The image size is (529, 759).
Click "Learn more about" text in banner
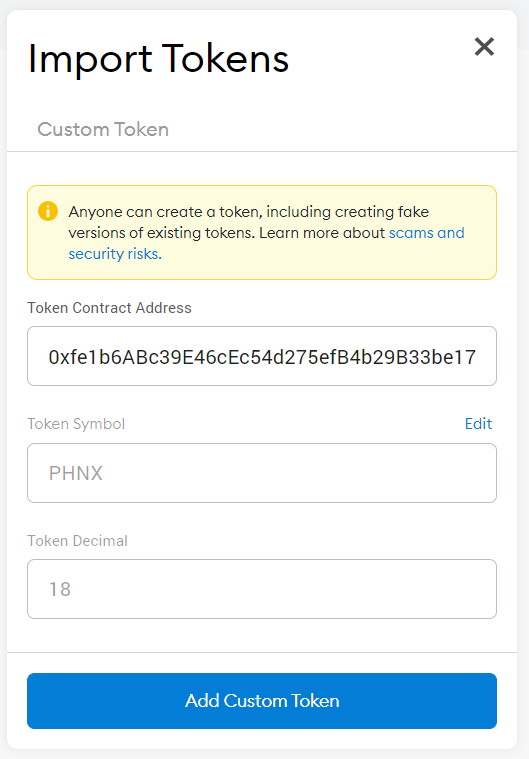322,233
